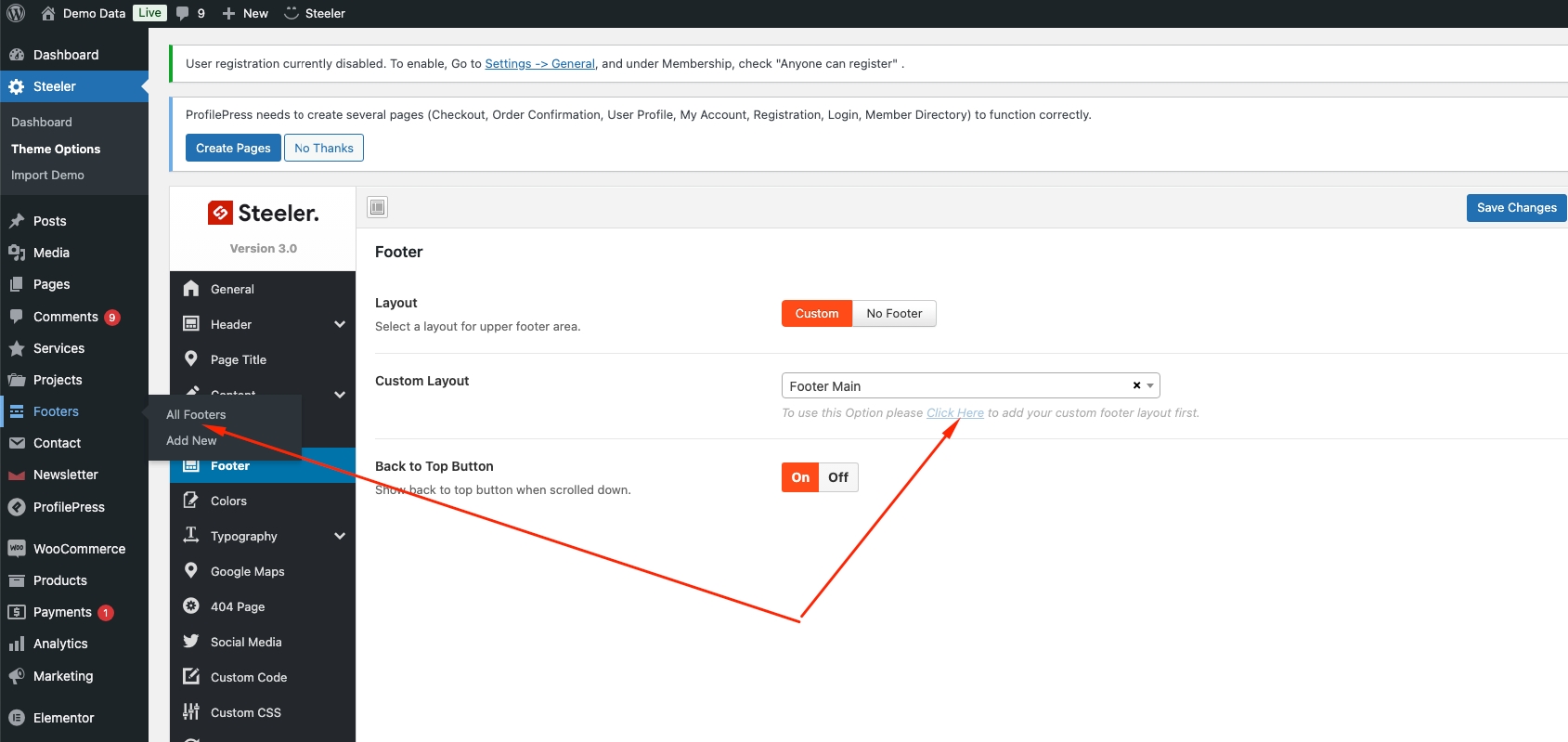1568x742 pixels.
Task: Click the expand-all options panel icon
Action: point(377,207)
